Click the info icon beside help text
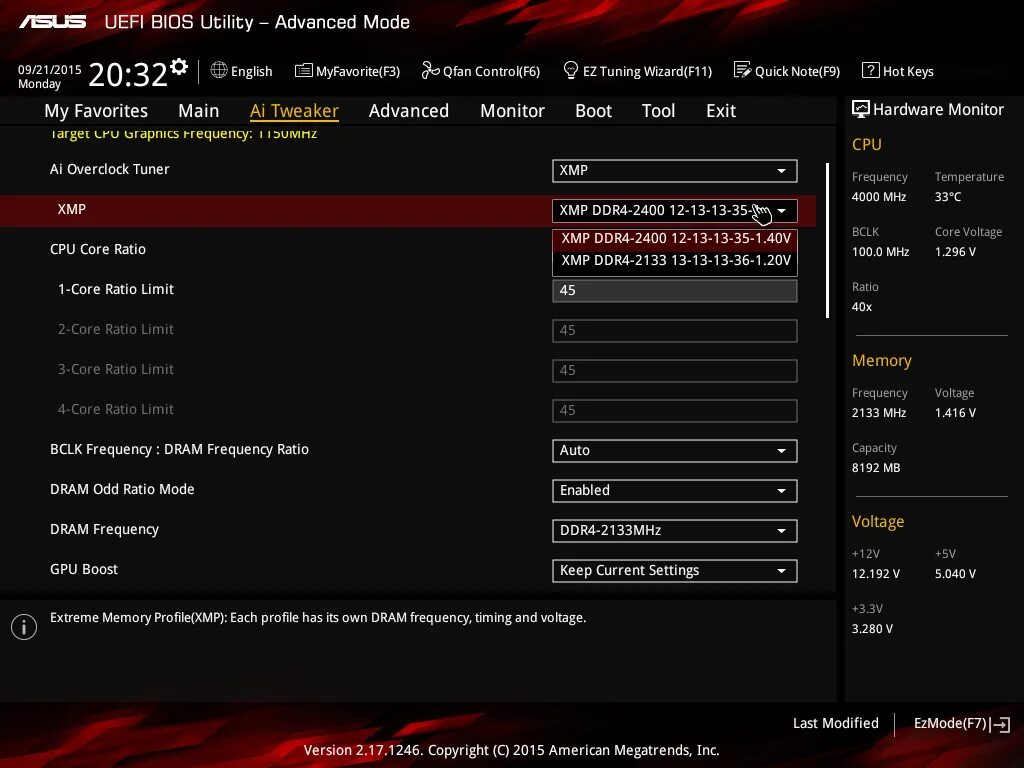The image size is (1024, 768). click(x=24, y=627)
